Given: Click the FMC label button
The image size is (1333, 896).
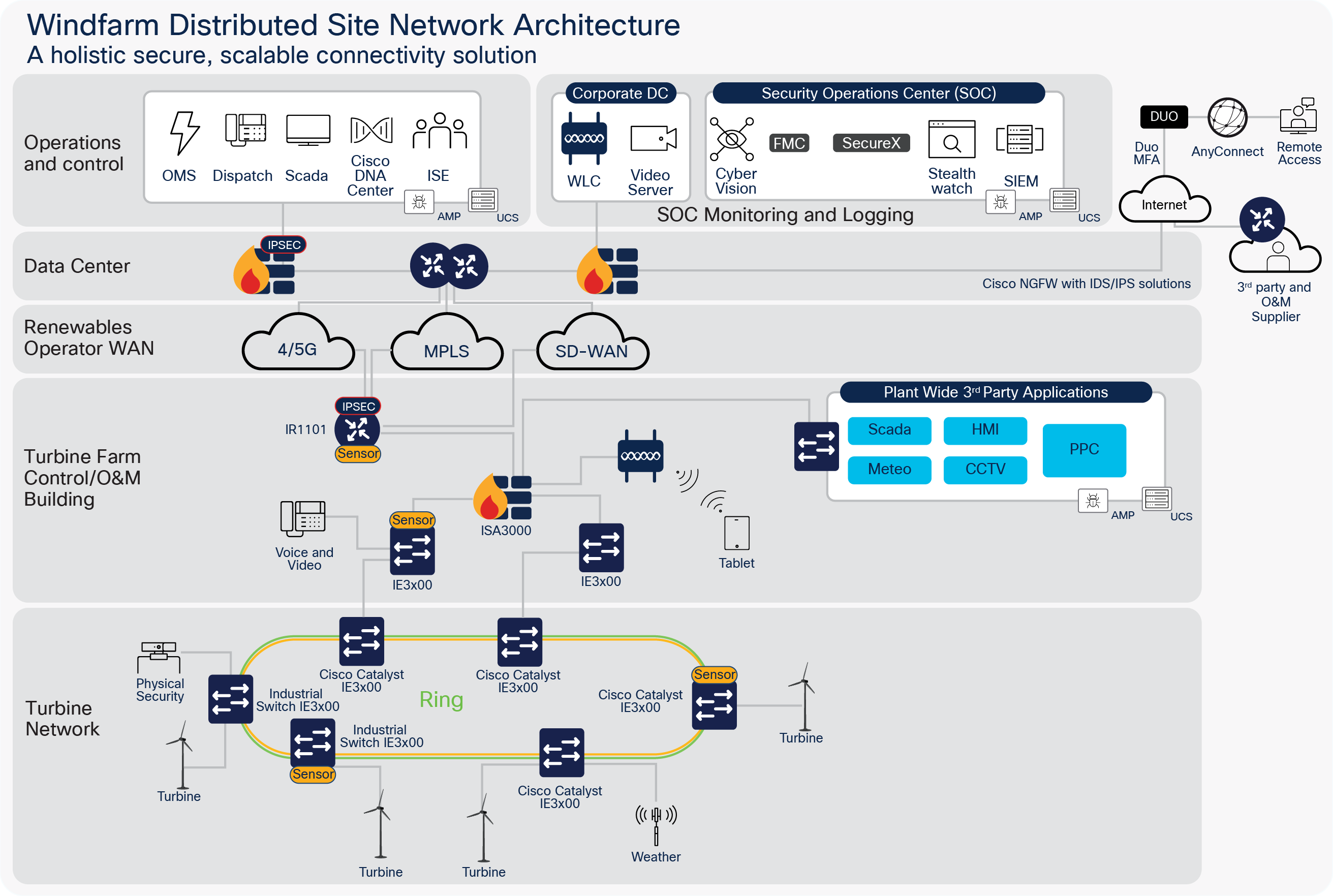Looking at the screenshot, I should point(789,143).
